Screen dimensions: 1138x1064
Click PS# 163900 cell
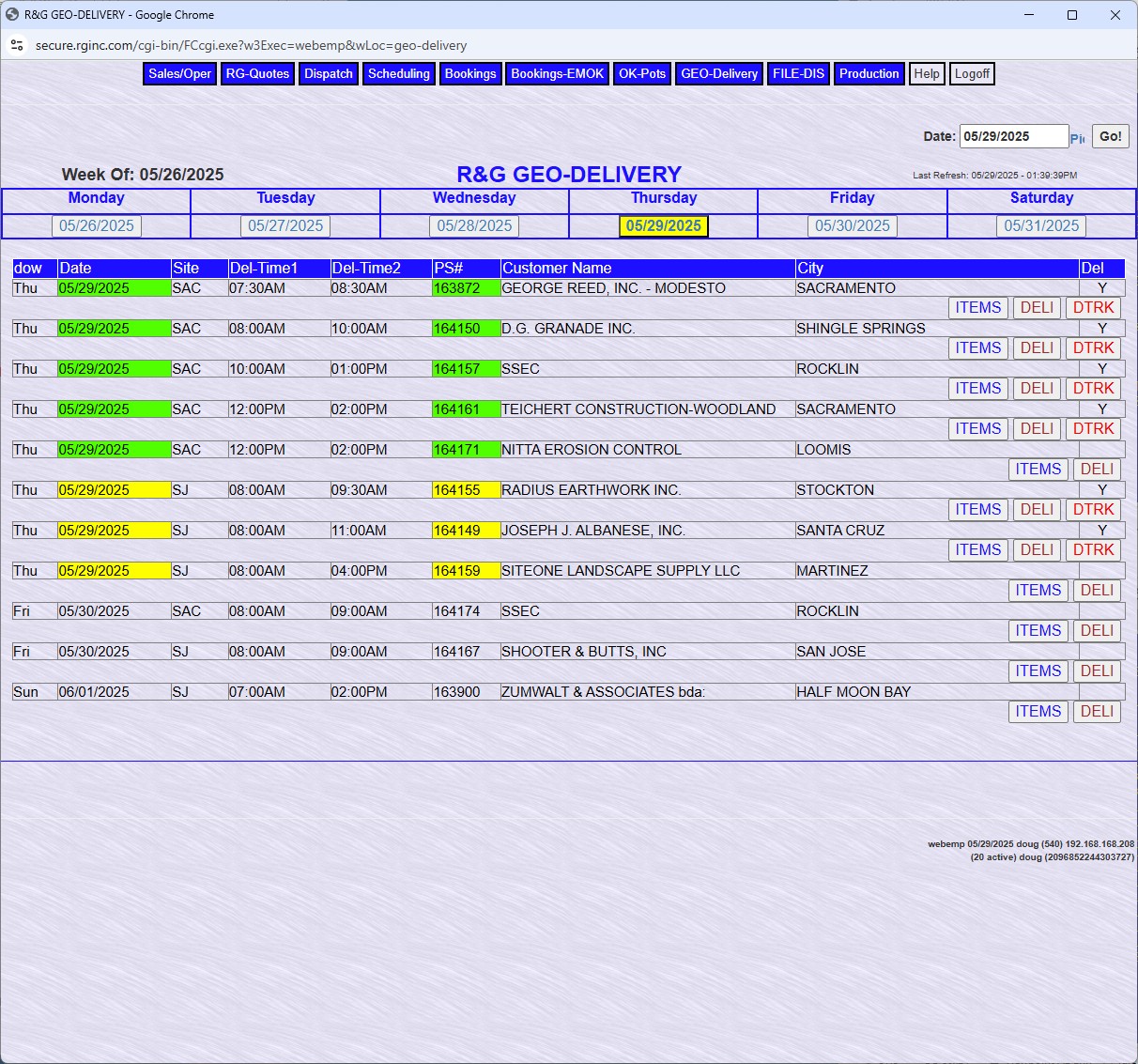(x=466, y=692)
